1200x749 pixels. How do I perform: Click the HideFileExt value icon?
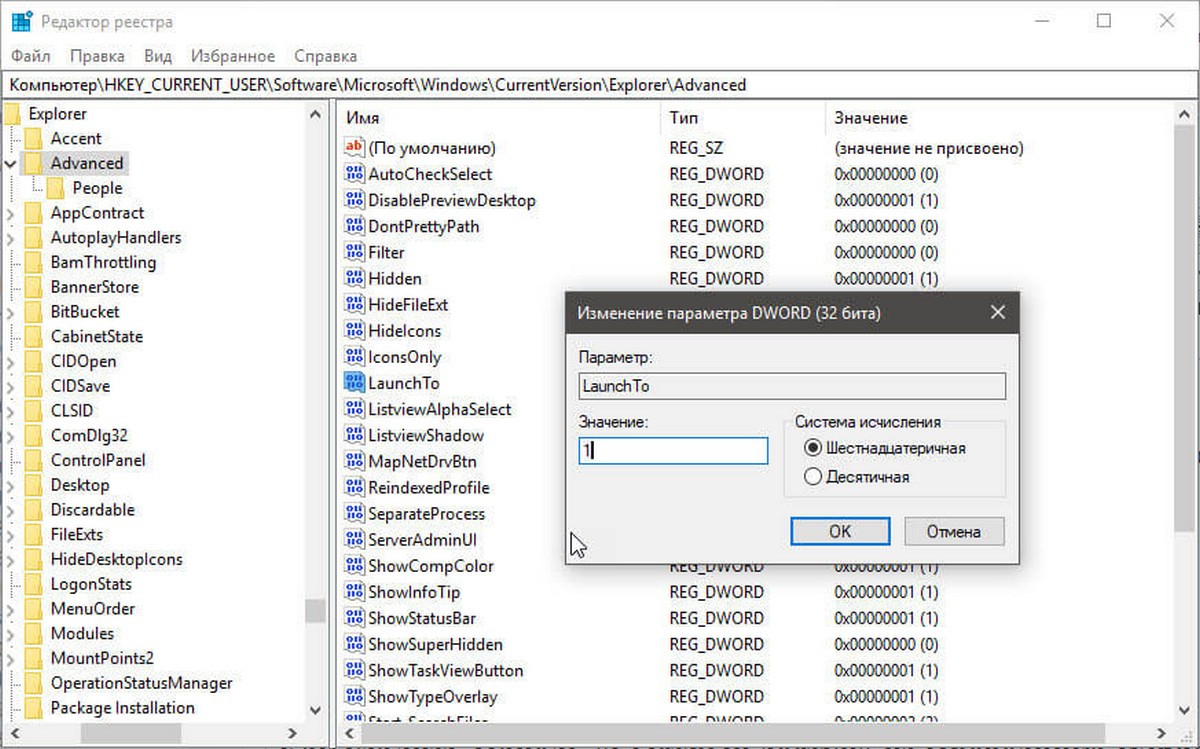(x=354, y=304)
